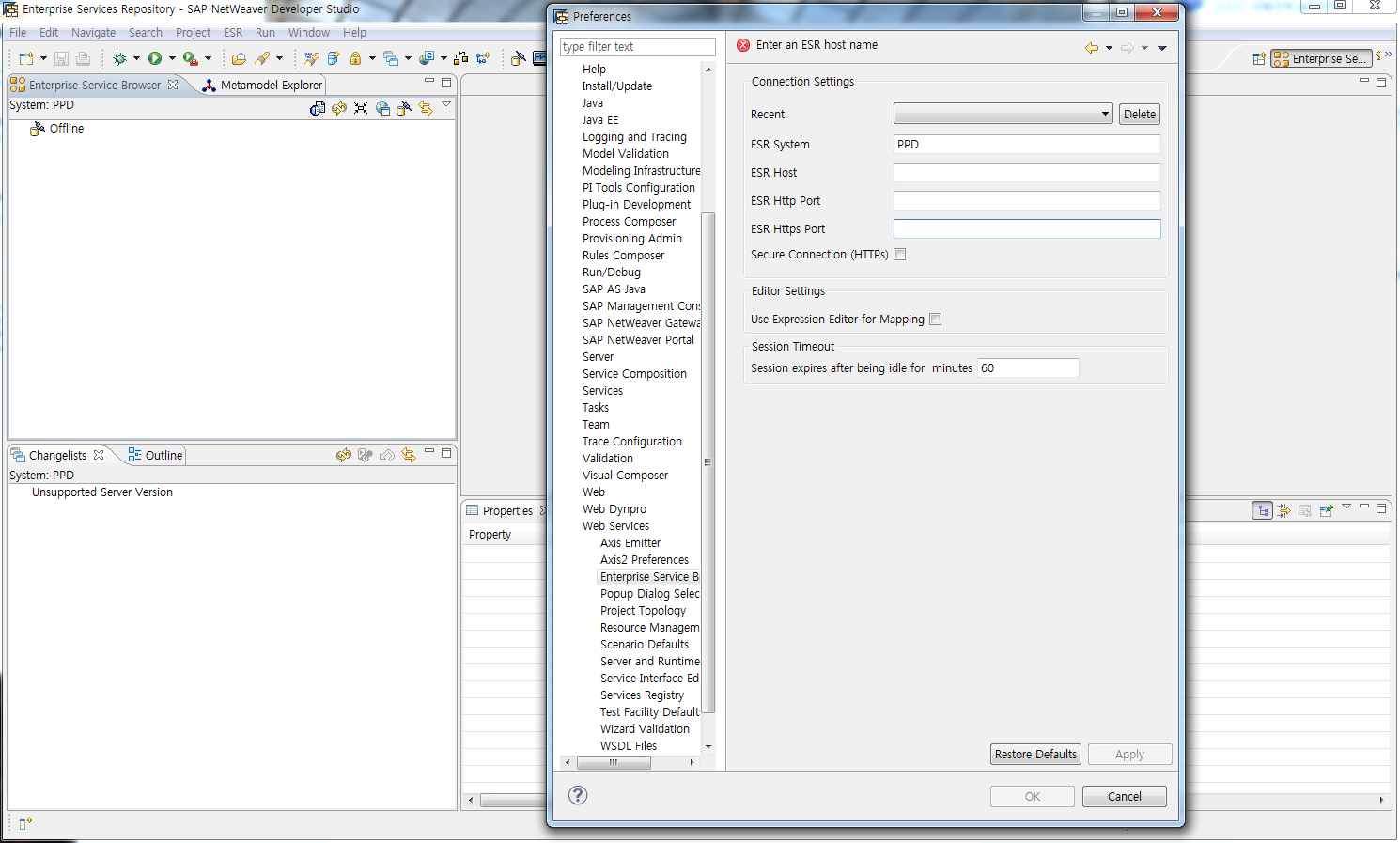Viewport: 1400px width, 843px height.
Task: Check Use Expression Editor for Mapping
Action: coord(936,320)
